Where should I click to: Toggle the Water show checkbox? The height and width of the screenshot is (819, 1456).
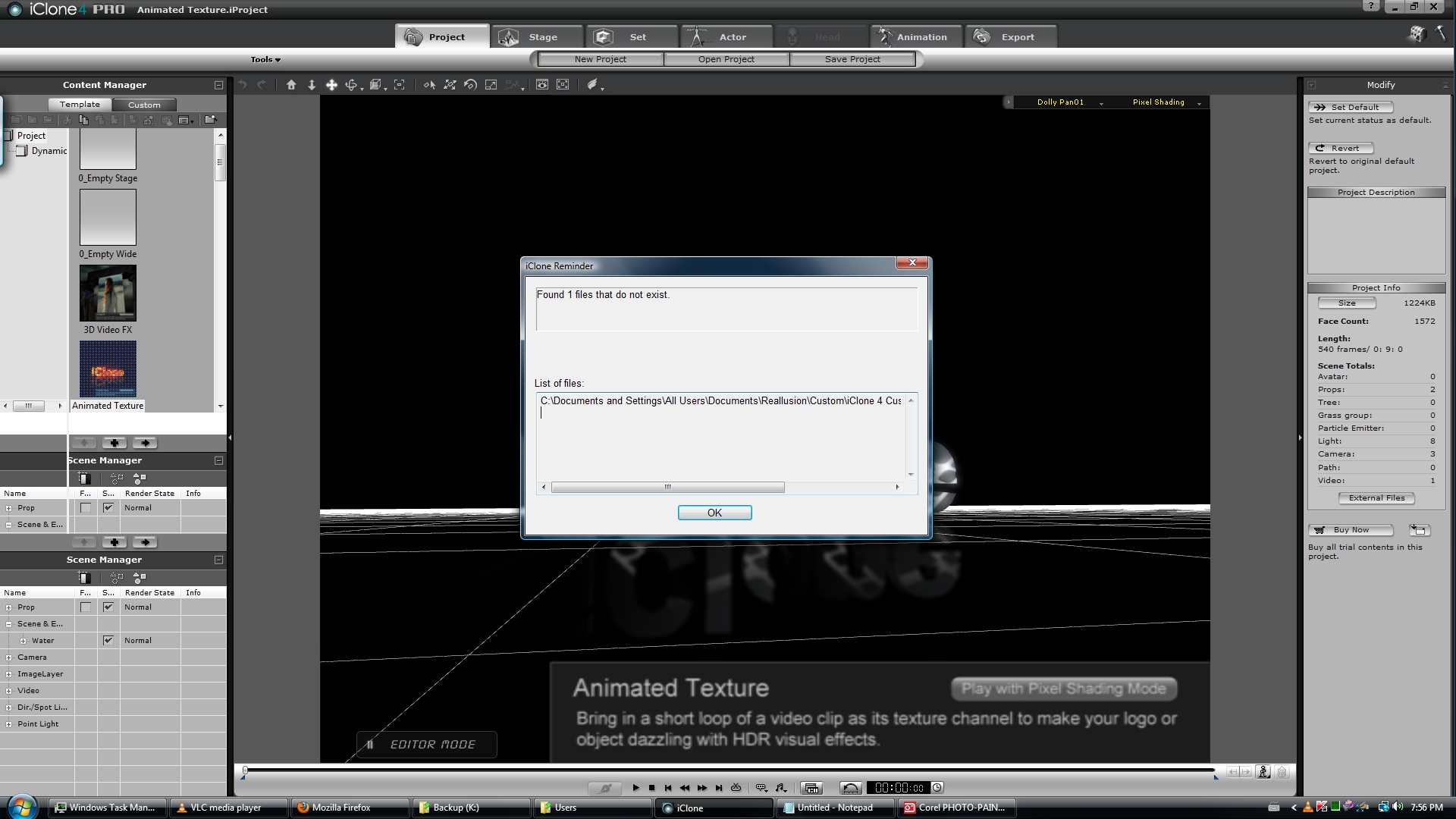coord(108,641)
